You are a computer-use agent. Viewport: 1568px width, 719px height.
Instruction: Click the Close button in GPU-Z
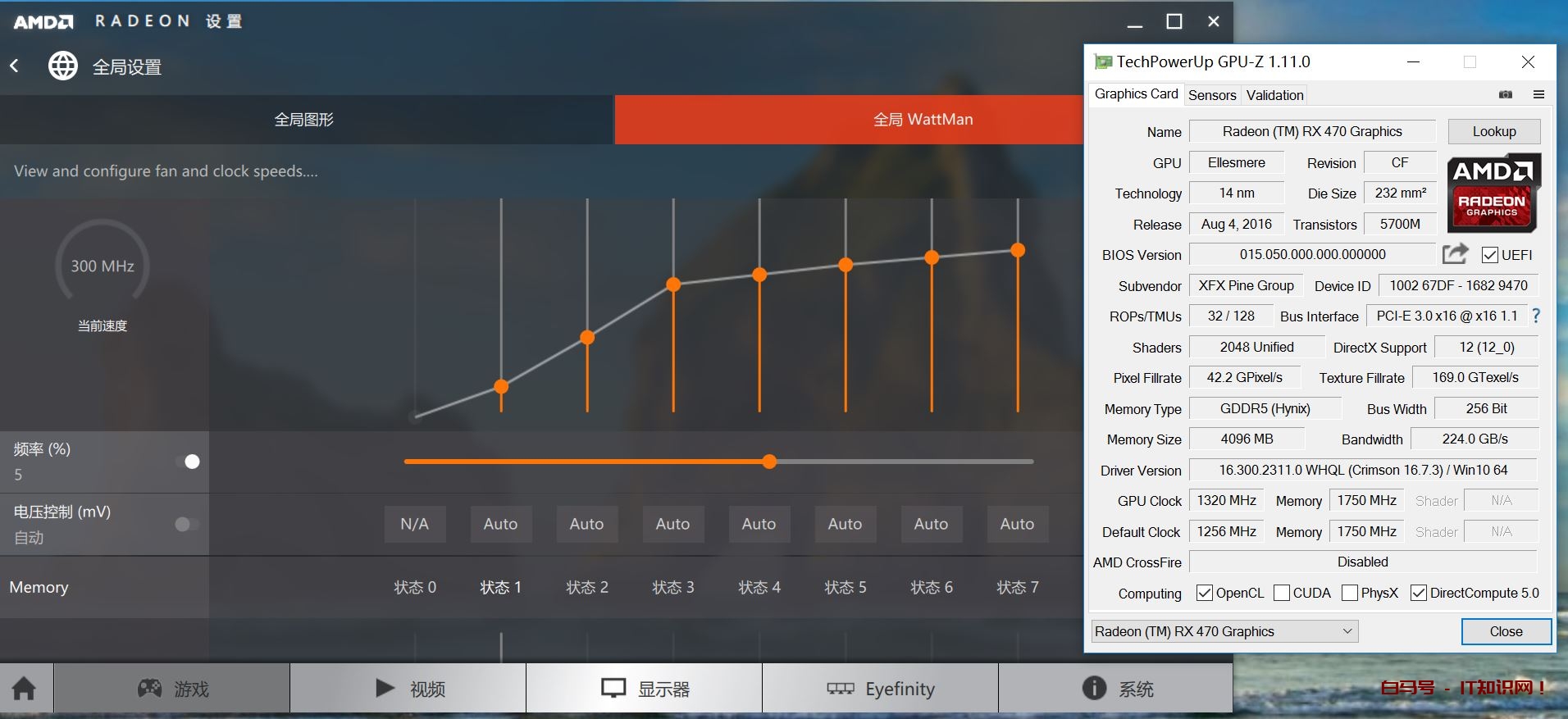1506,631
